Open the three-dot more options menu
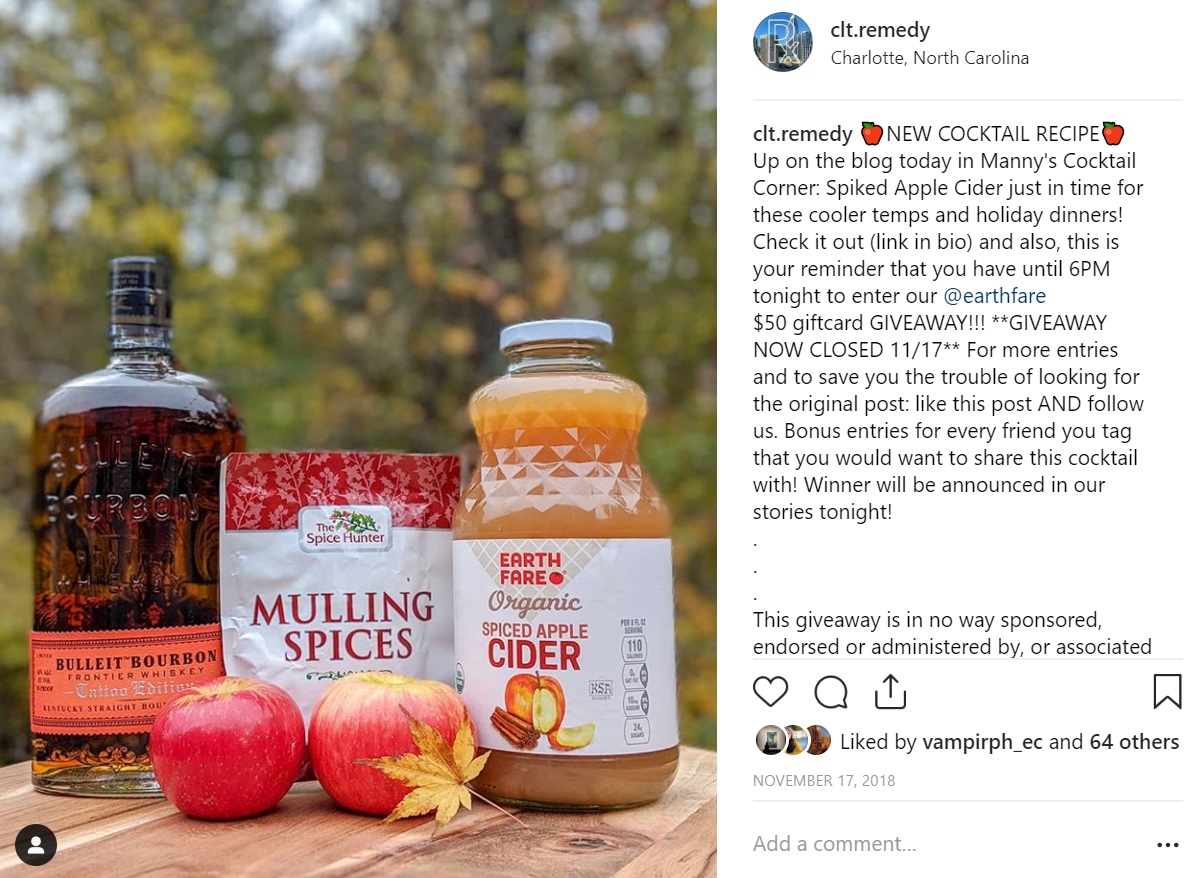 (1168, 845)
